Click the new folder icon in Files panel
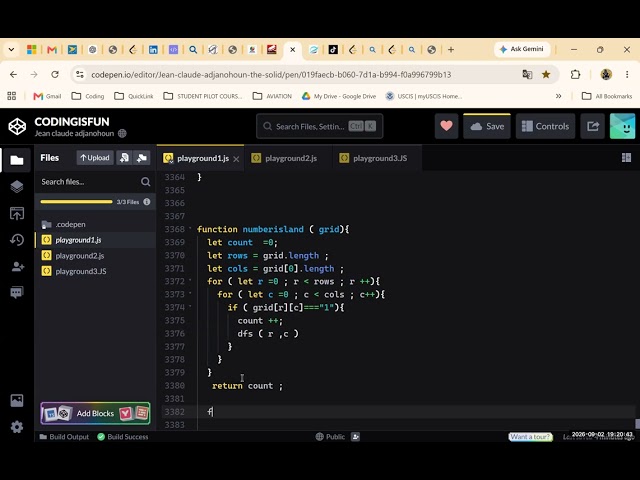This screenshot has height=480, width=640. pos(142,158)
